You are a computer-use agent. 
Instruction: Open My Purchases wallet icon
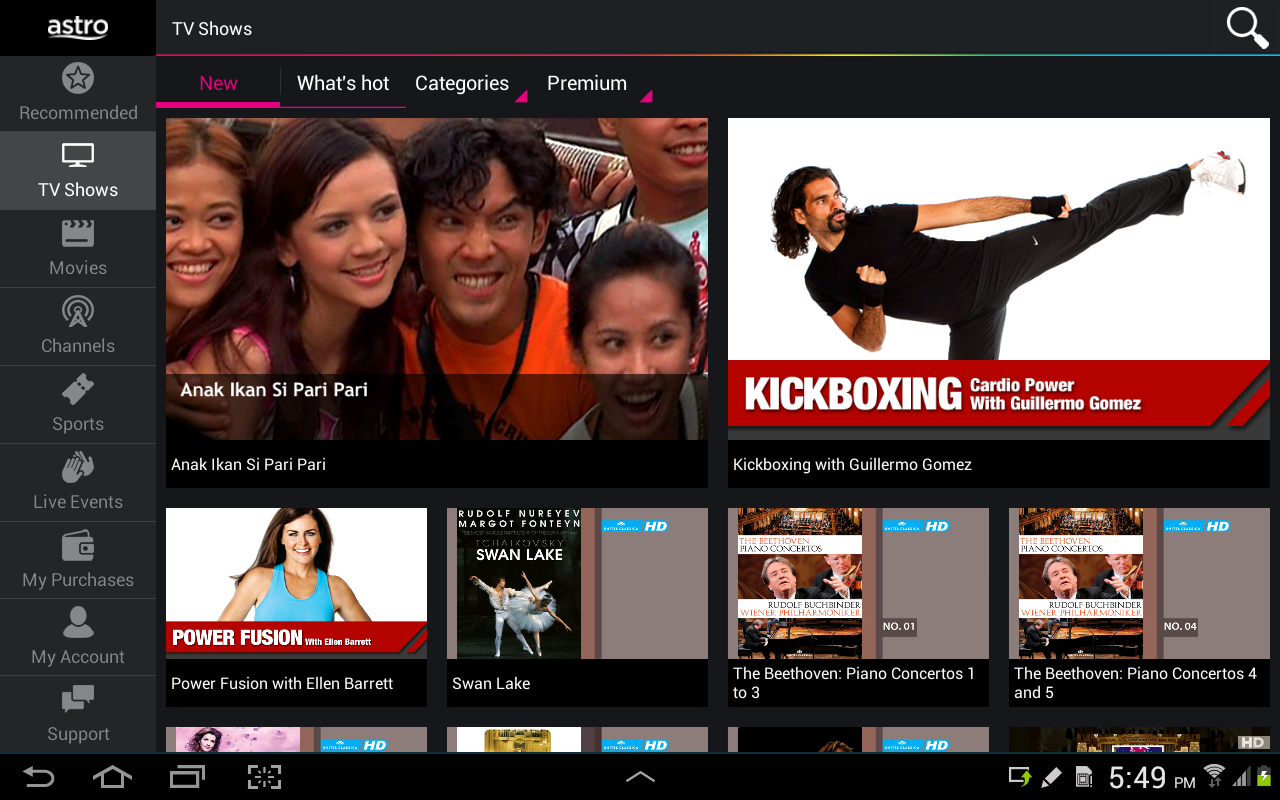point(78,545)
